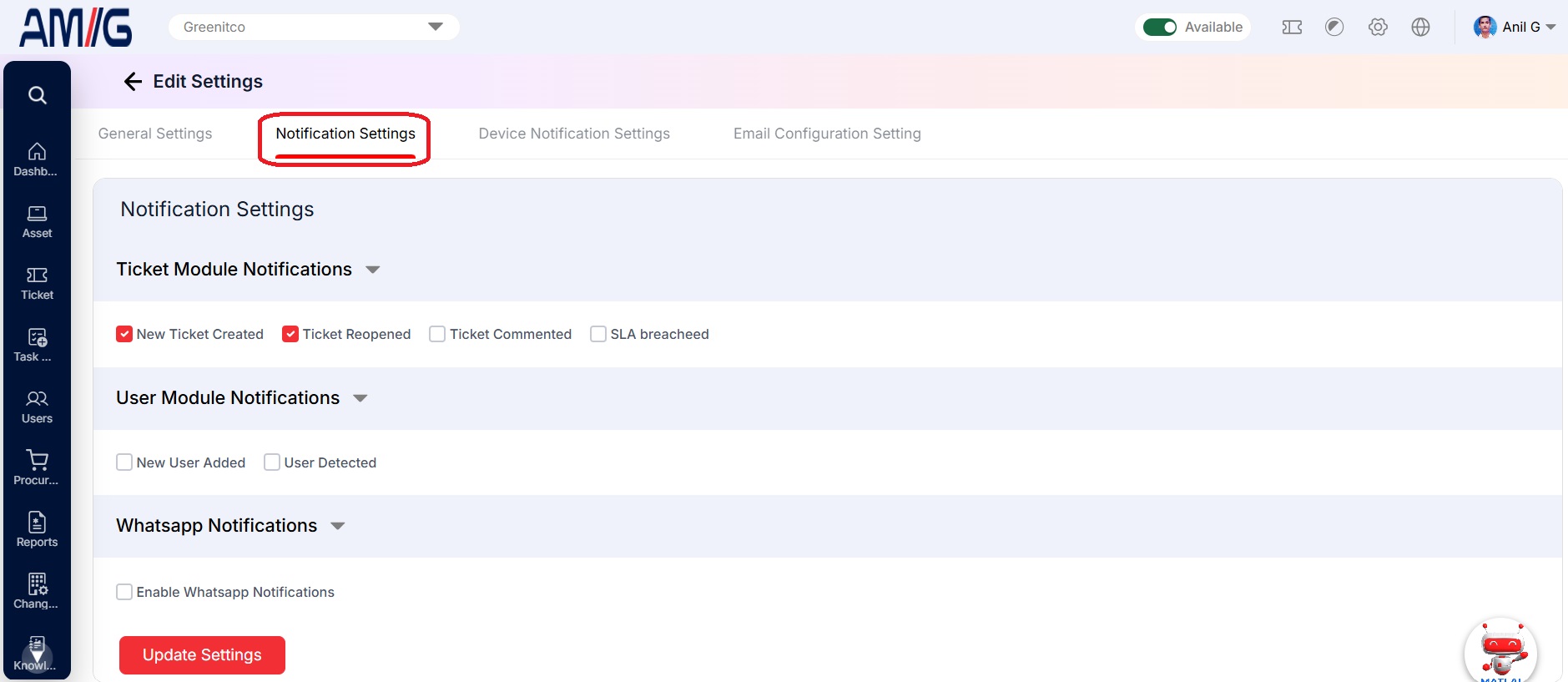Open Email Configuration Setting tab
The width and height of the screenshot is (1568, 682).
point(827,134)
